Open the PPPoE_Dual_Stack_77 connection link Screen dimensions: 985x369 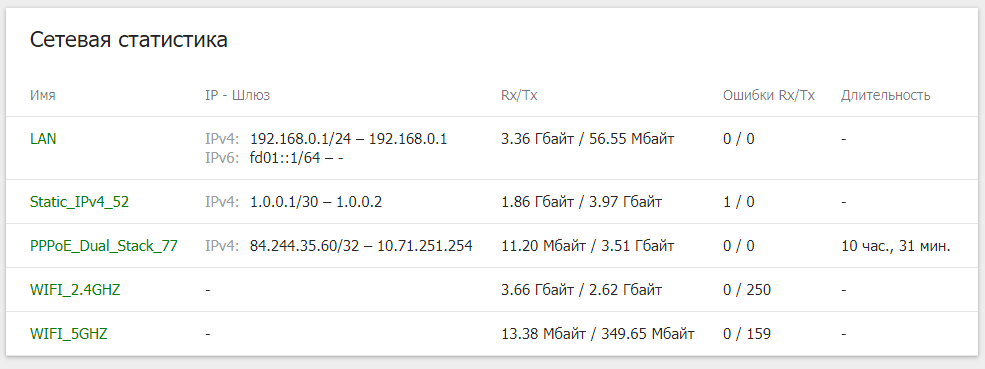(x=104, y=246)
